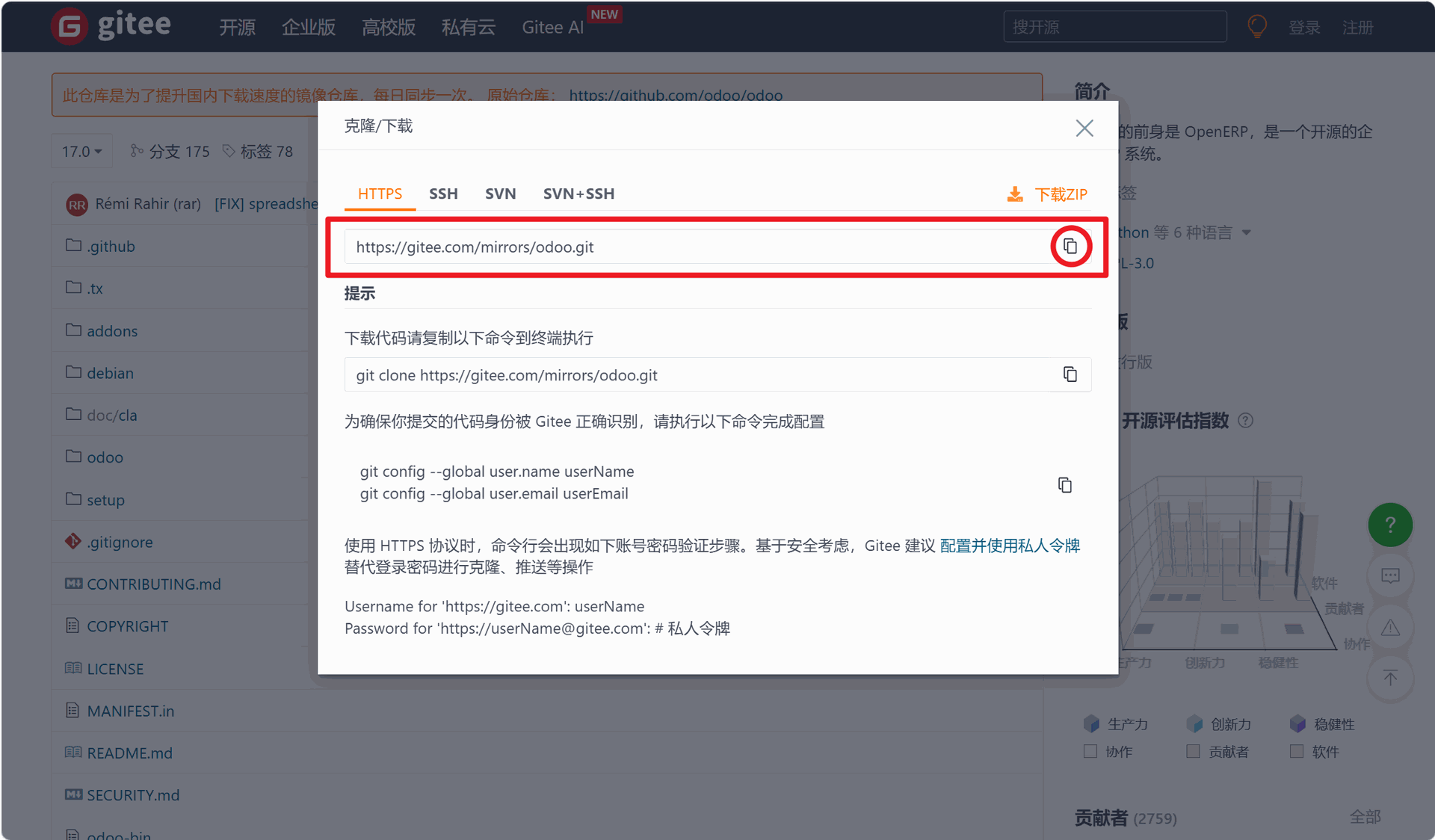Click the LICENSE book icon

click(73, 668)
